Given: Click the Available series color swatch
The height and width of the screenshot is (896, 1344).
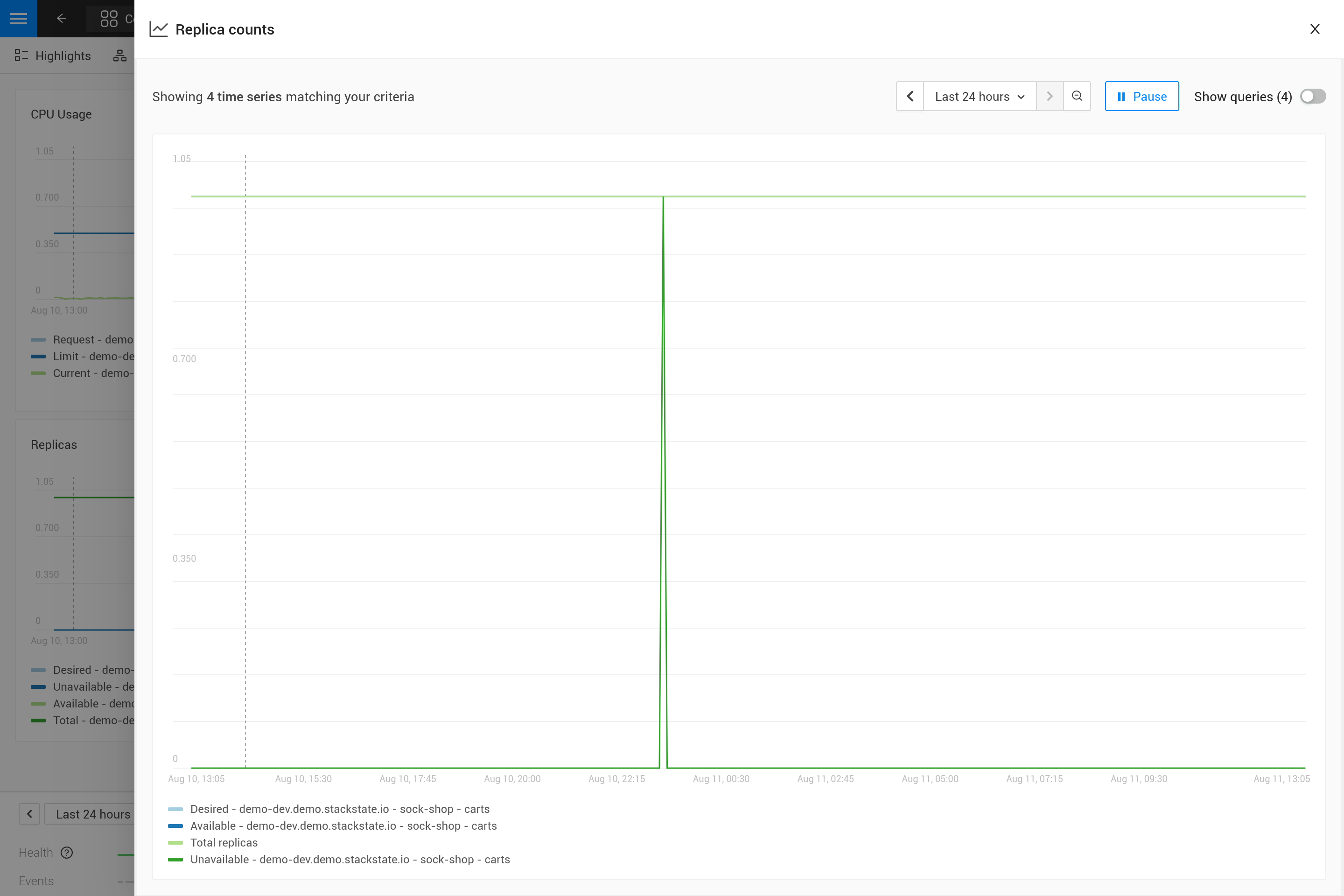Looking at the screenshot, I should (x=175, y=826).
